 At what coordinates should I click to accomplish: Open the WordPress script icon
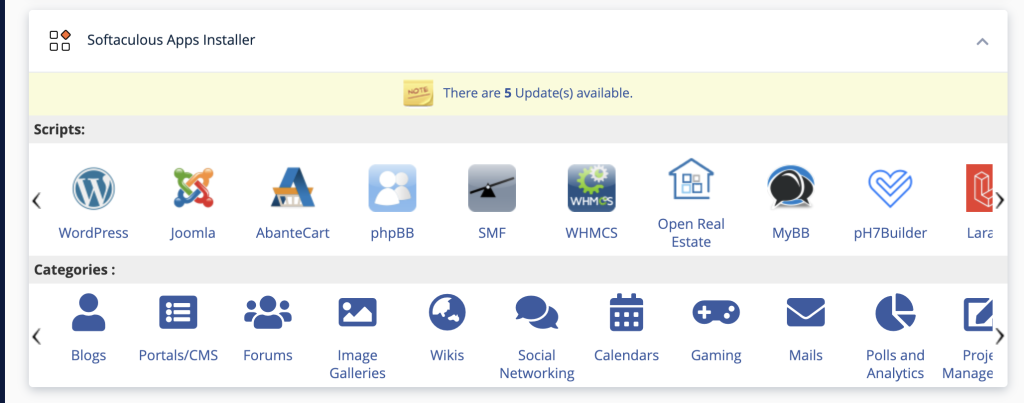[x=93, y=189]
